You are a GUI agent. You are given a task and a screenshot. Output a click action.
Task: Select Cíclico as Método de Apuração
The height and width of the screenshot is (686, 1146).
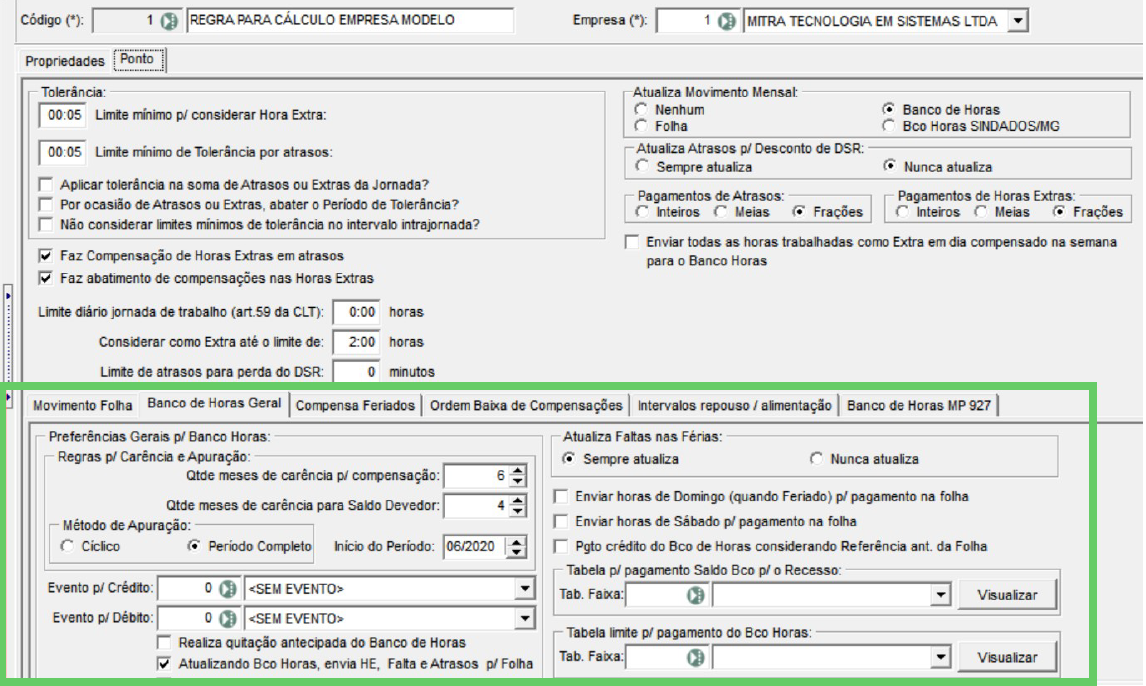[68, 546]
